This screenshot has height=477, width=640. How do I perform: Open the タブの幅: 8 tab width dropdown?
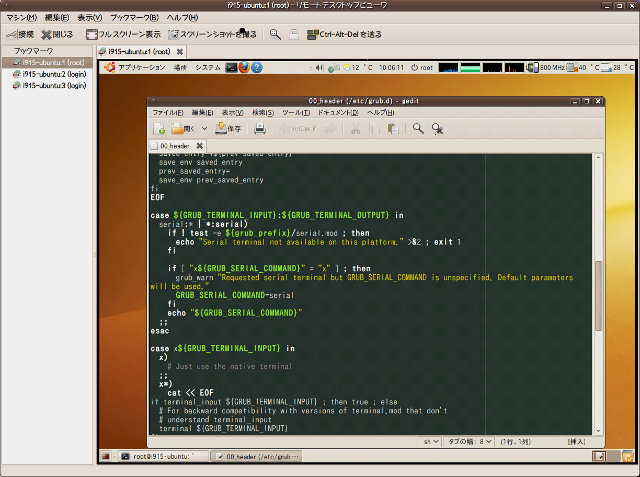470,442
